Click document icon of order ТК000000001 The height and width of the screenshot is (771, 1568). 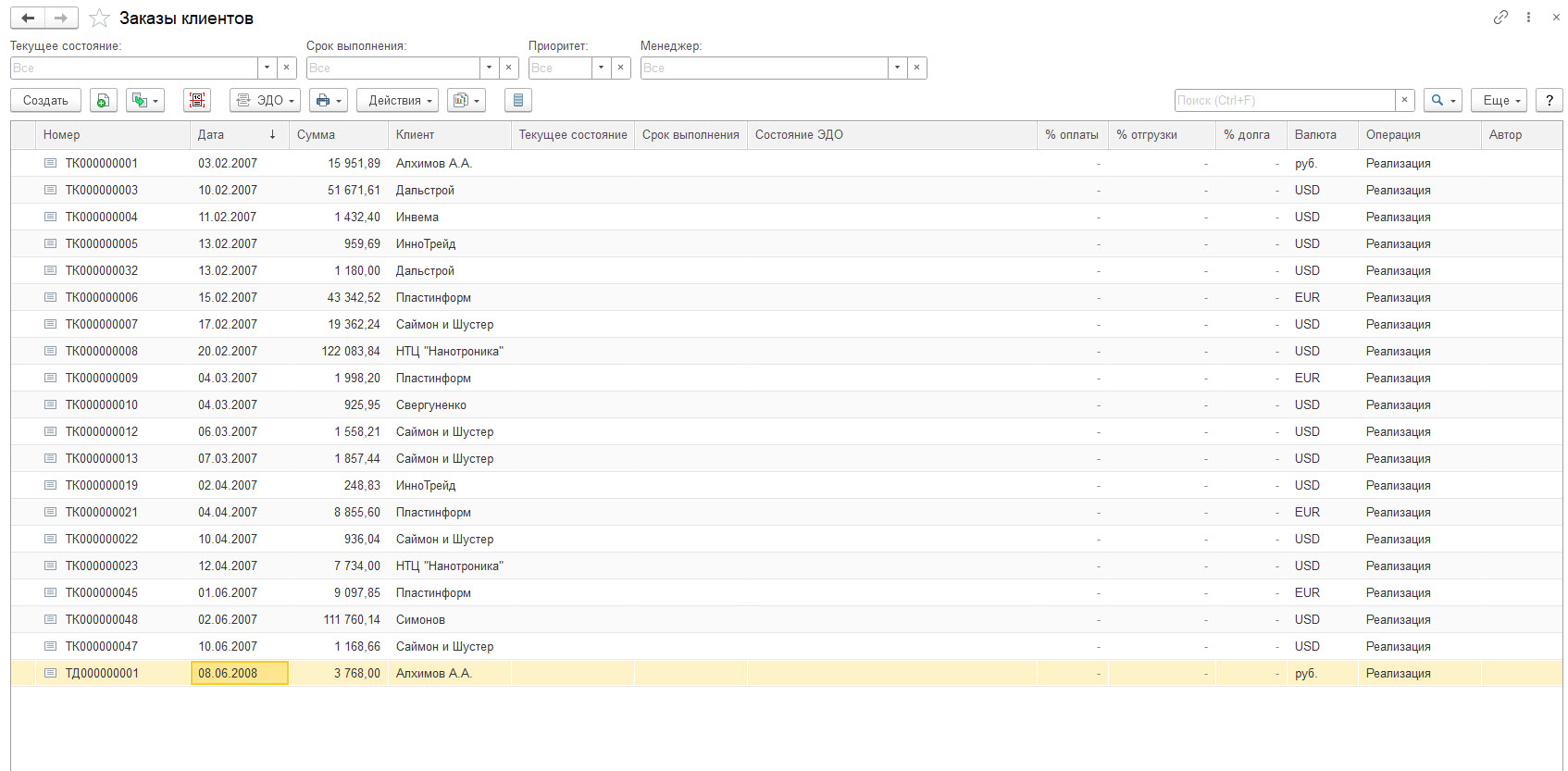50,163
